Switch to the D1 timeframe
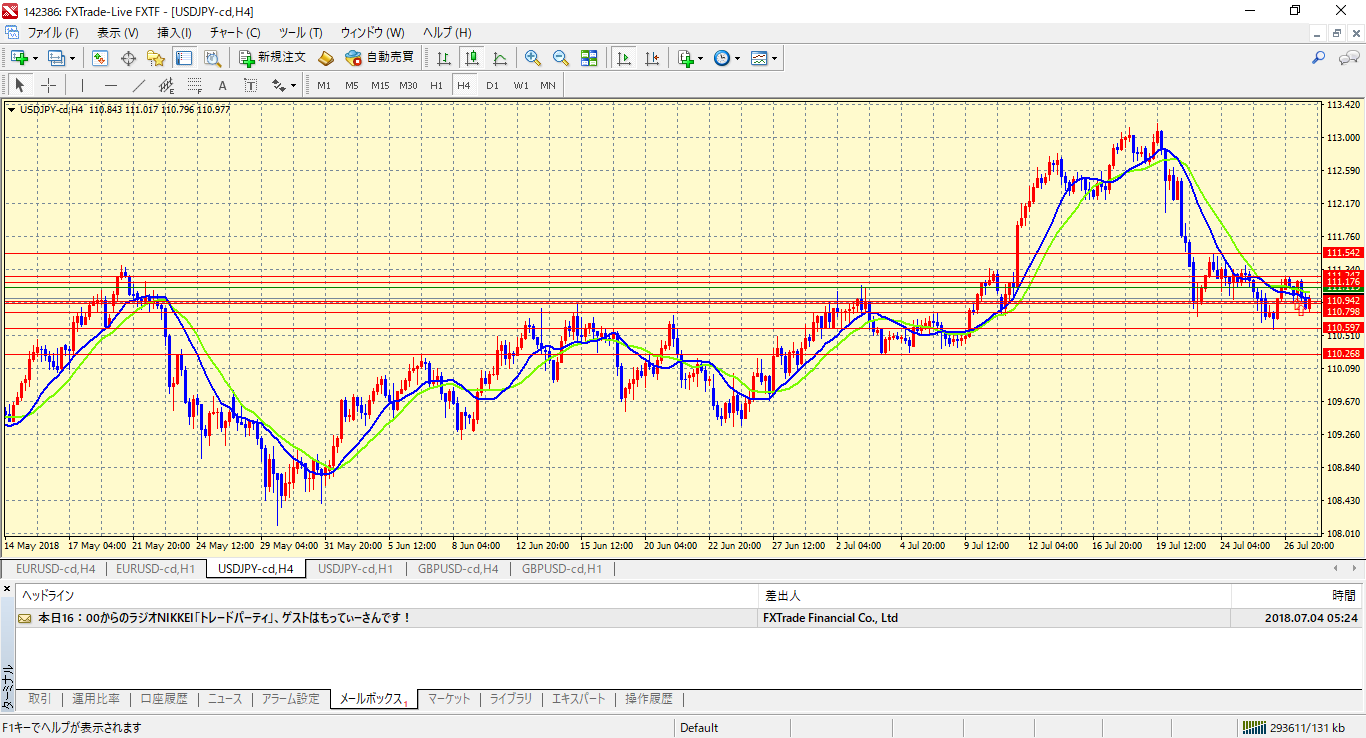This screenshot has height=738, width=1366. [492, 85]
